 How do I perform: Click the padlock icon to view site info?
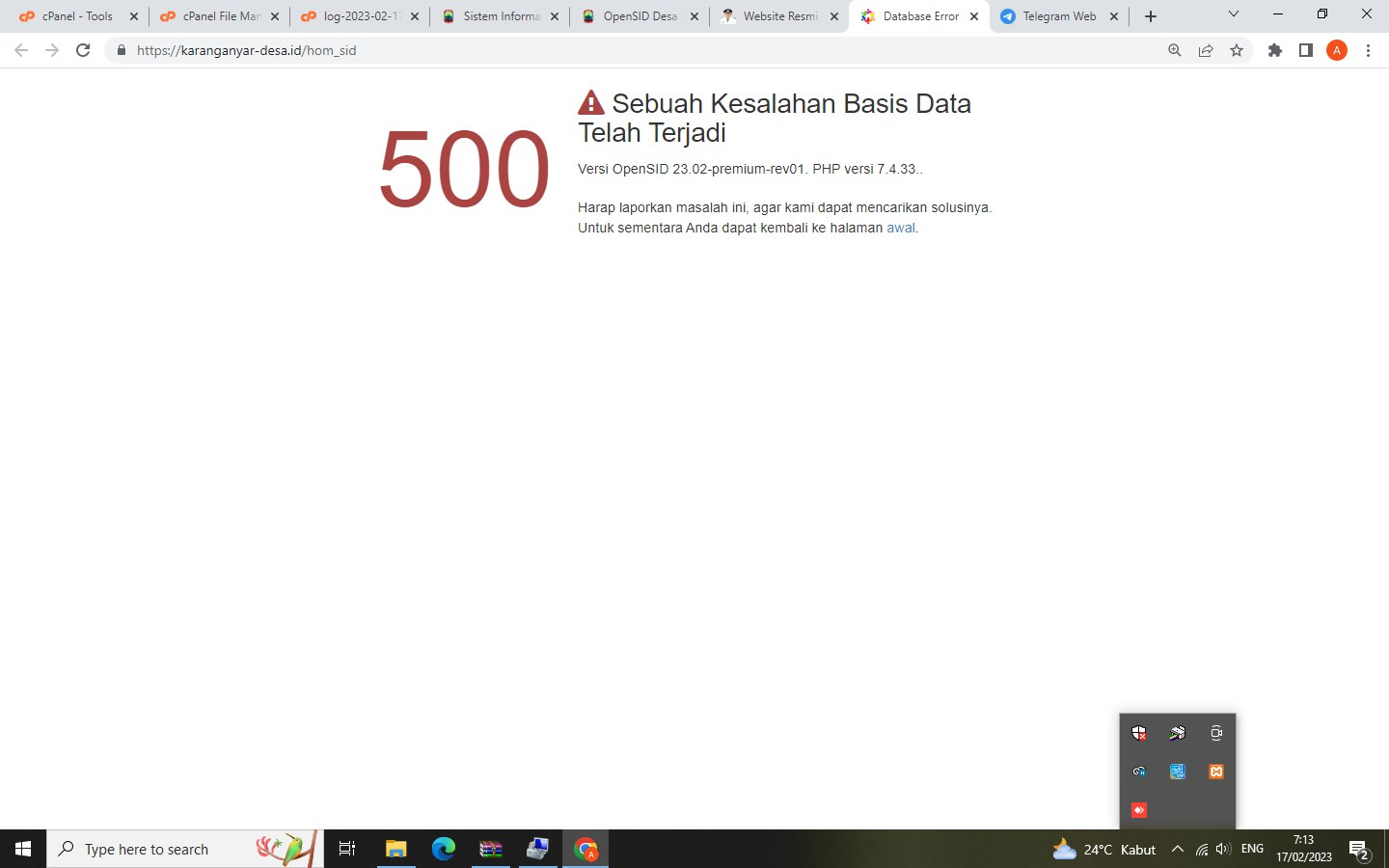[122, 49]
